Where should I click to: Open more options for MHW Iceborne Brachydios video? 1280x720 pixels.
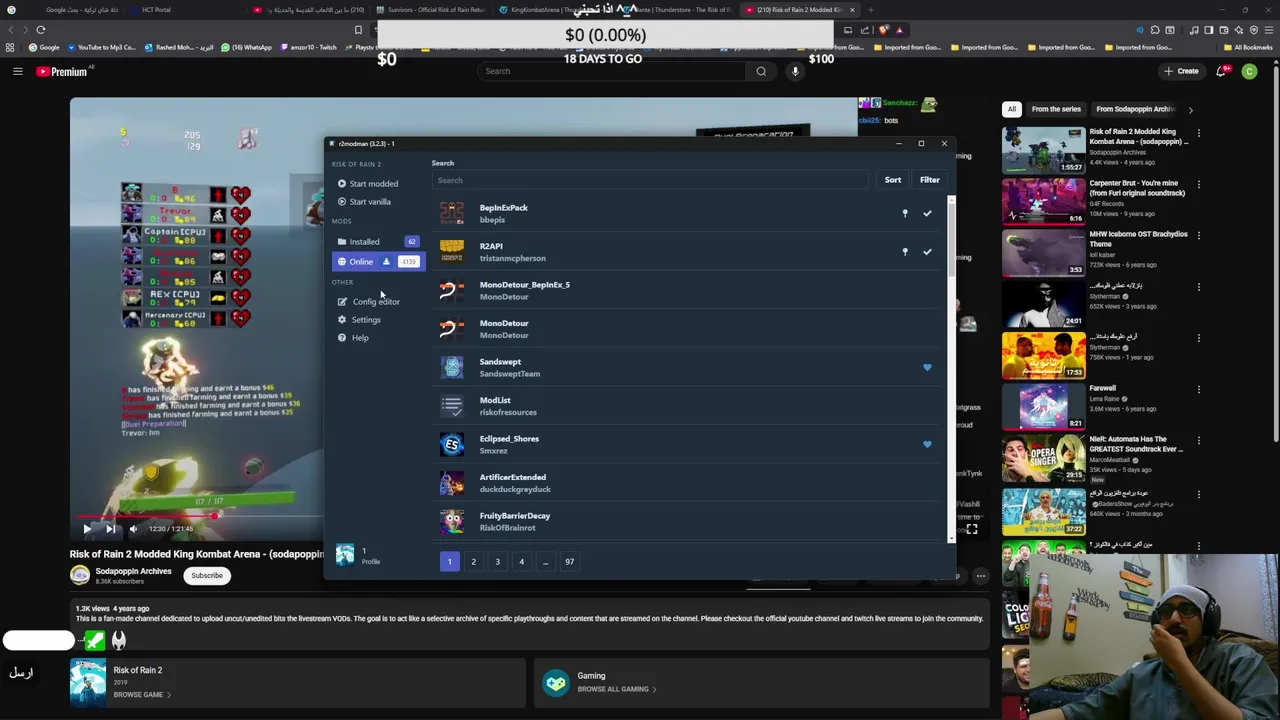click(x=1198, y=235)
